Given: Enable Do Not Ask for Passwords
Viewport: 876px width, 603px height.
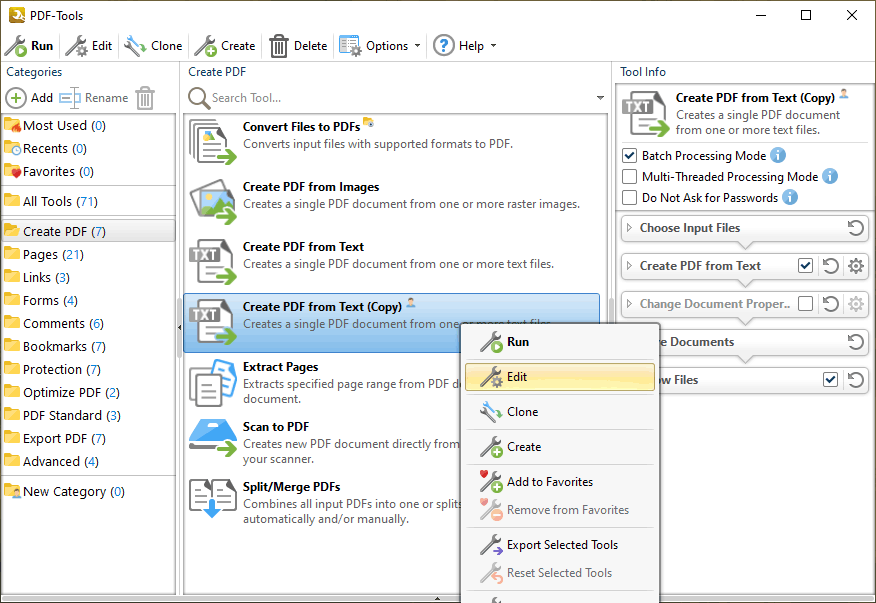Looking at the screenshot, I should click(629, 198).
